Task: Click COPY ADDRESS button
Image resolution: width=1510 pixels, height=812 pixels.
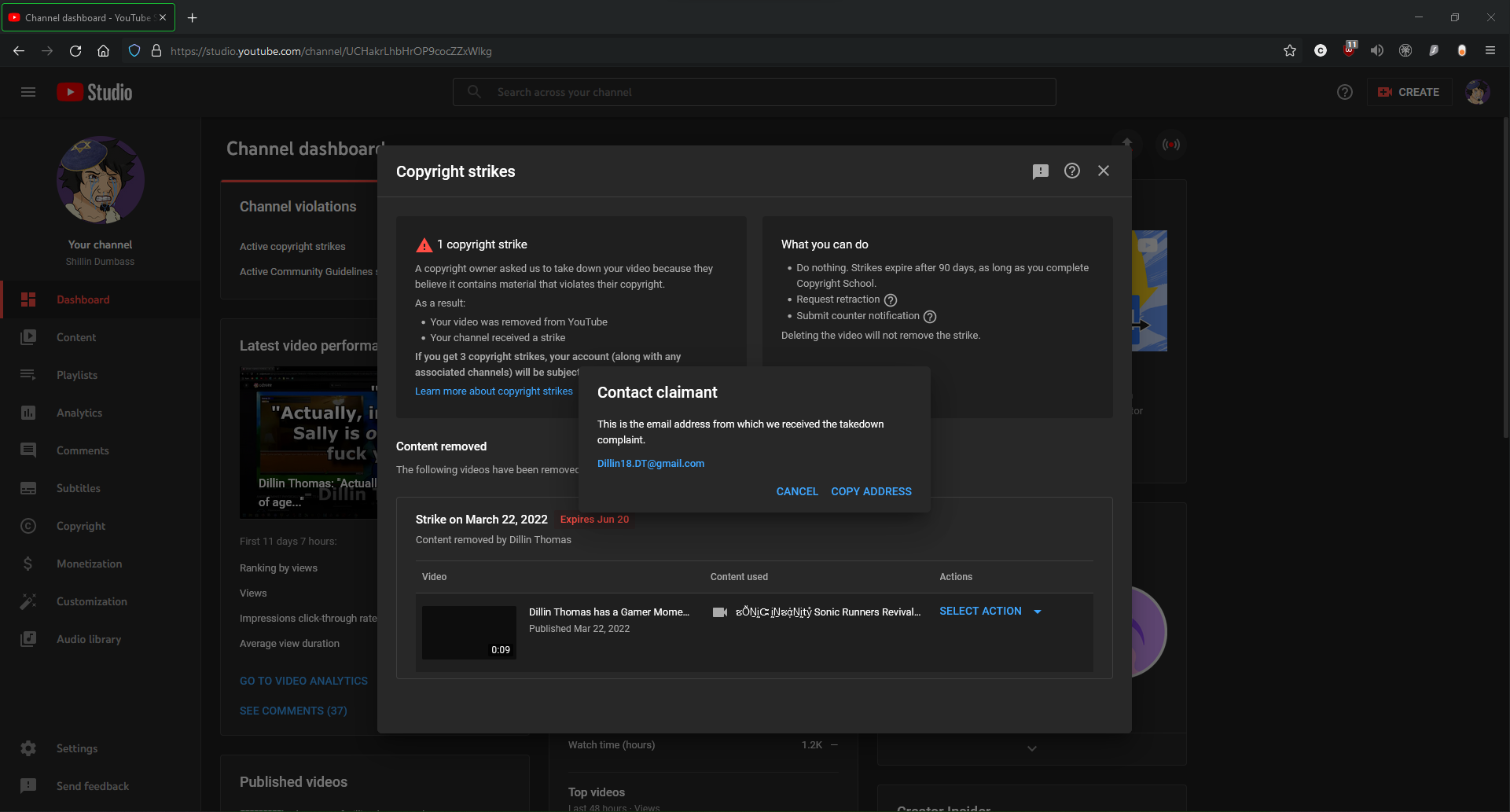Action: [871, 491]
